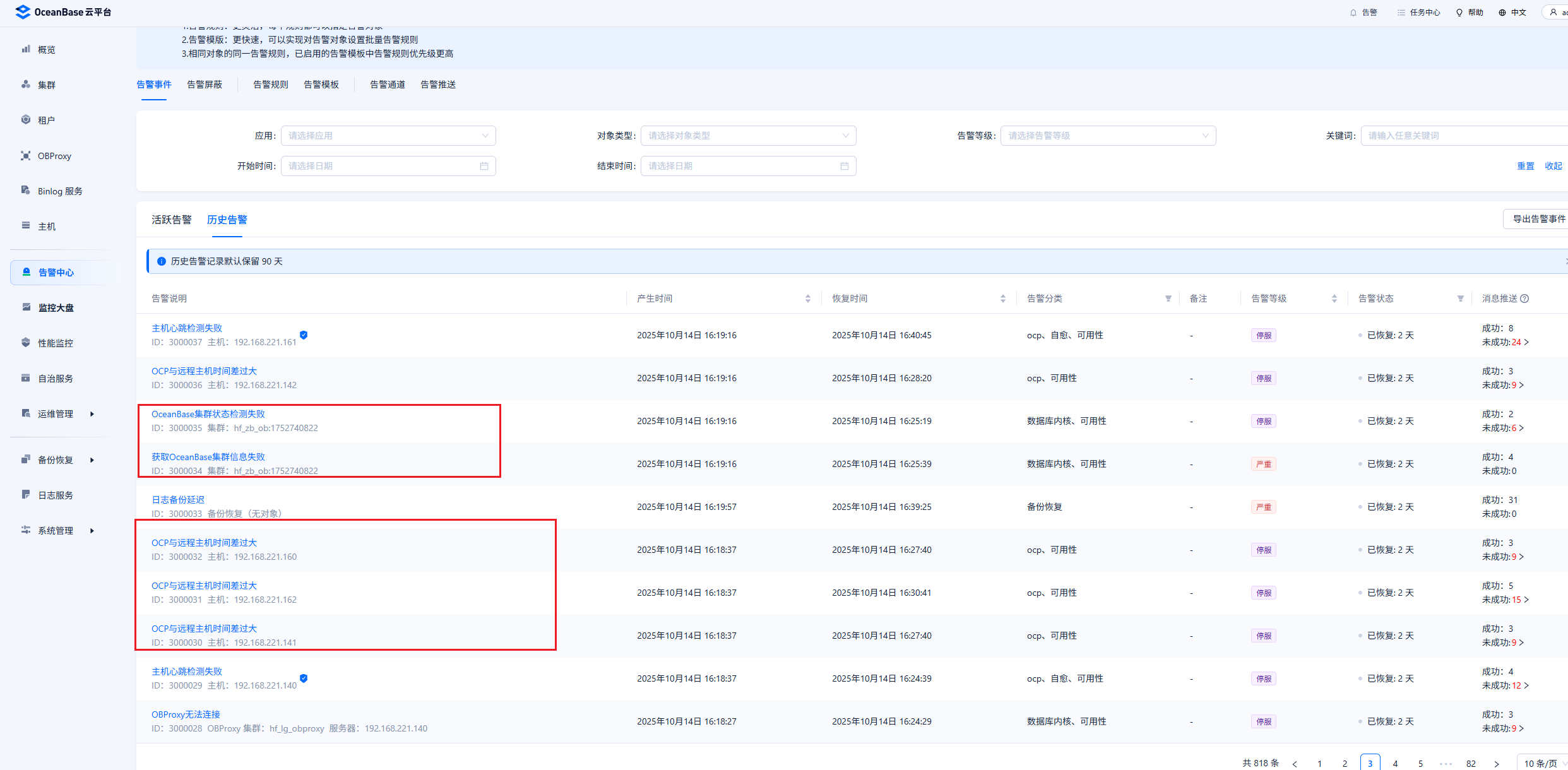This screenshot has width=1568, height=770.
Task: Open the 日志备份延迟 alert link
Action: click(178, 500)
